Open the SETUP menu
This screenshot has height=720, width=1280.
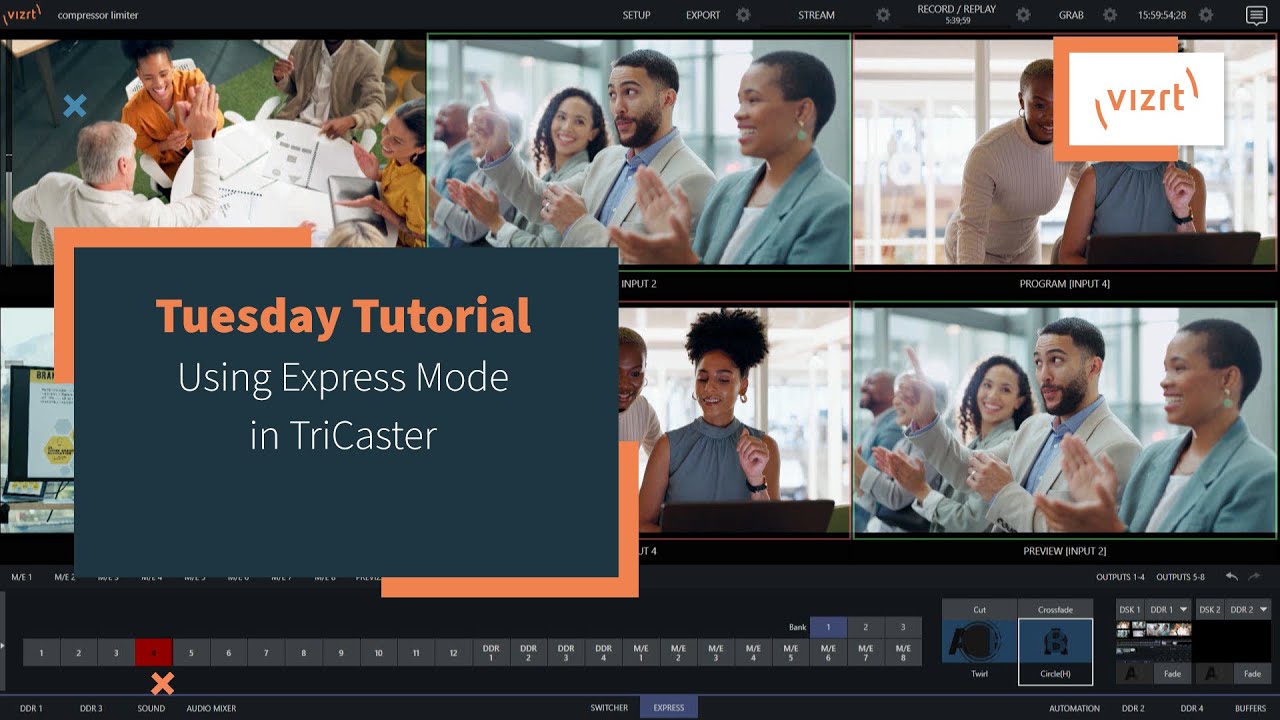636,15
